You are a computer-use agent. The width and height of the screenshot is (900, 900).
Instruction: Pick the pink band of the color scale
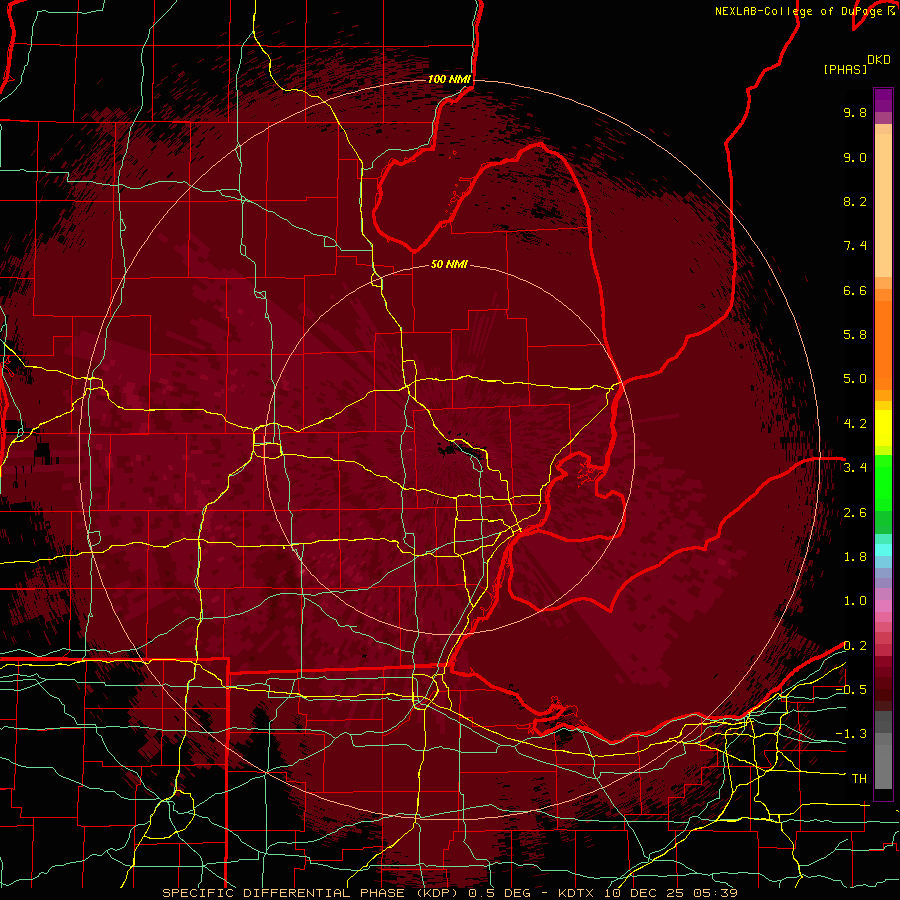point(883,606)
